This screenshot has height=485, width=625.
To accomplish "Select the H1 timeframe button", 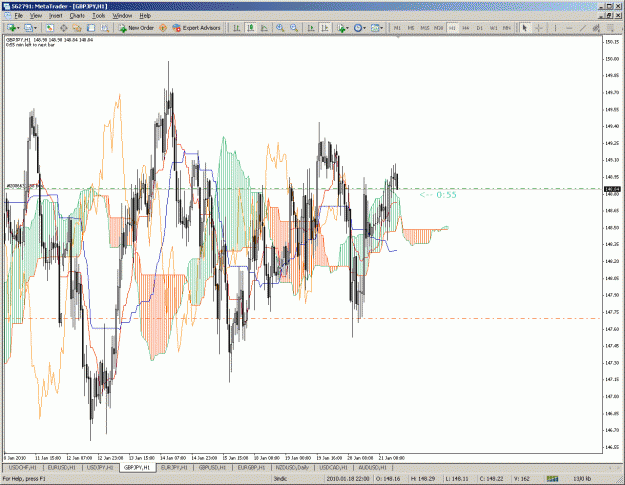I will [452, 28].
